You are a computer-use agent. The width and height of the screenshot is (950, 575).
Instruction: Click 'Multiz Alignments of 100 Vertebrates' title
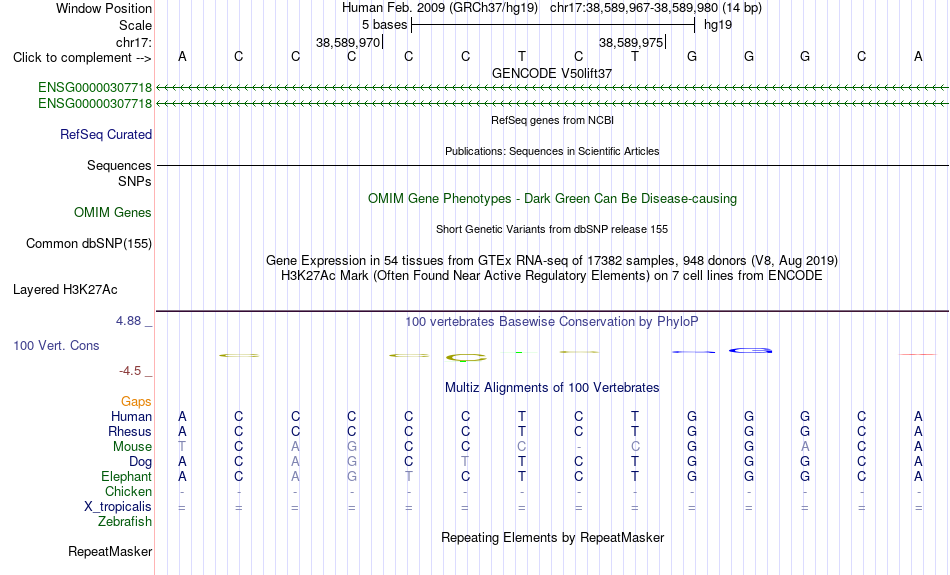click(x=552, y=388)
